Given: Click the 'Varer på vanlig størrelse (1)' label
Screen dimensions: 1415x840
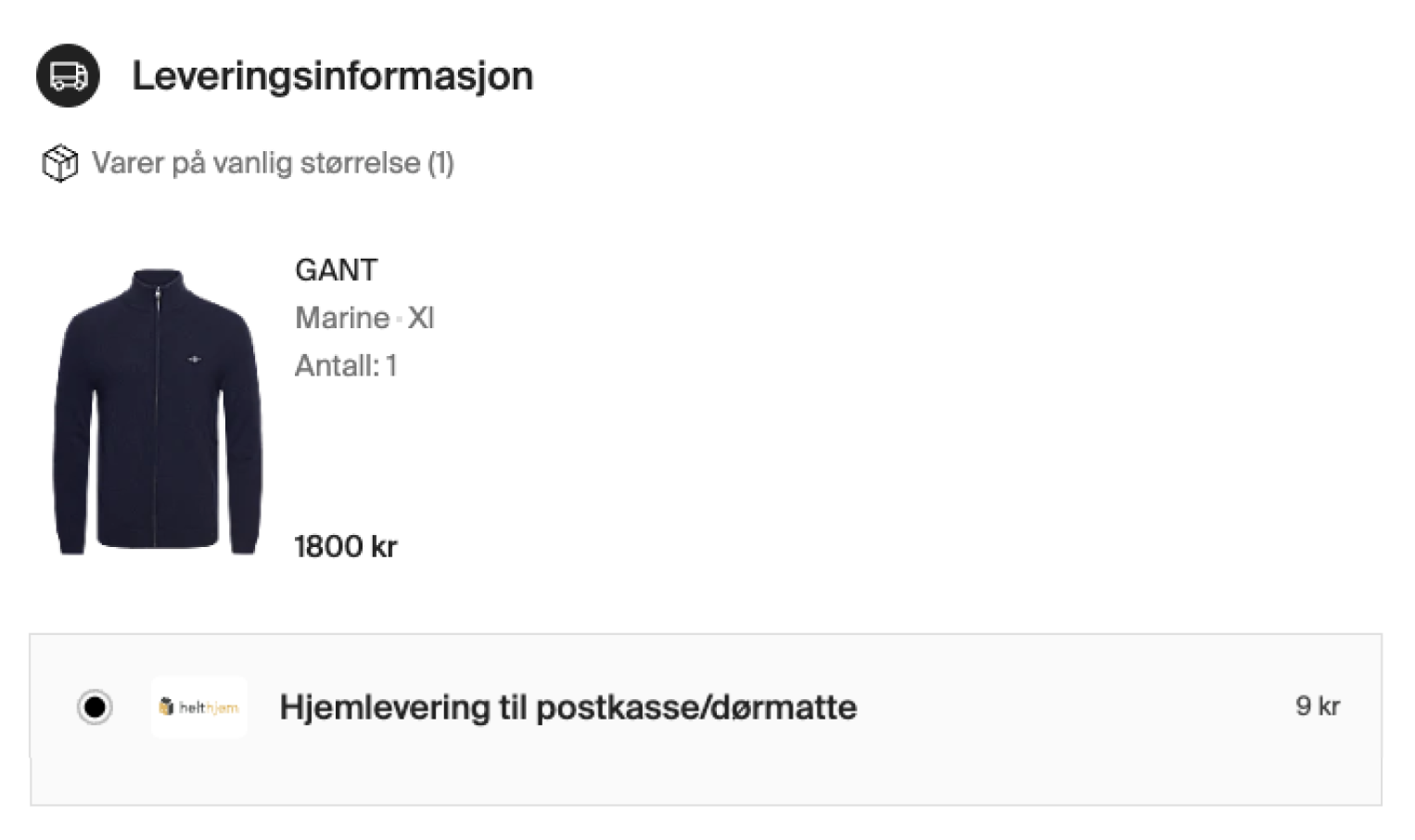Looking at the screenshot, I should click(273, 163).
